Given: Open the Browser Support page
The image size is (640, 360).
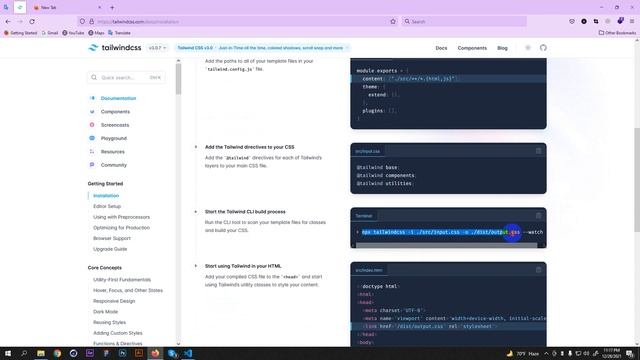Looking at the screenshot, I should [112, 238].
